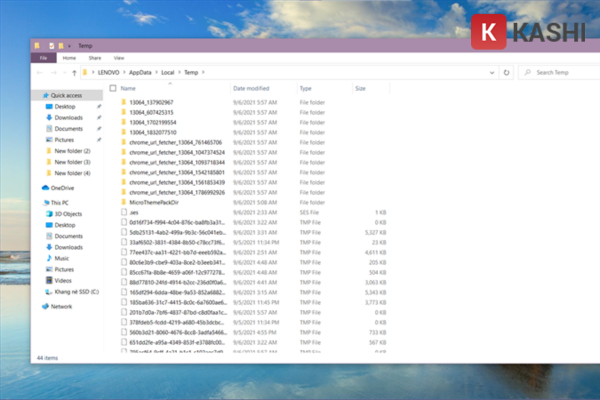Open the Share ribbon tab
This screenshot has height=400, width=600.
click(x=95, y=58)
